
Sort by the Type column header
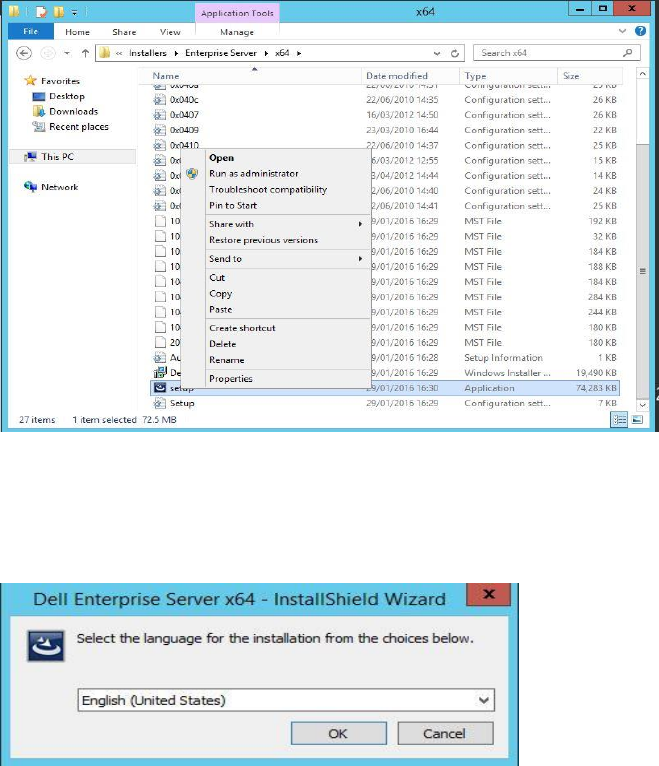[508, 76]
